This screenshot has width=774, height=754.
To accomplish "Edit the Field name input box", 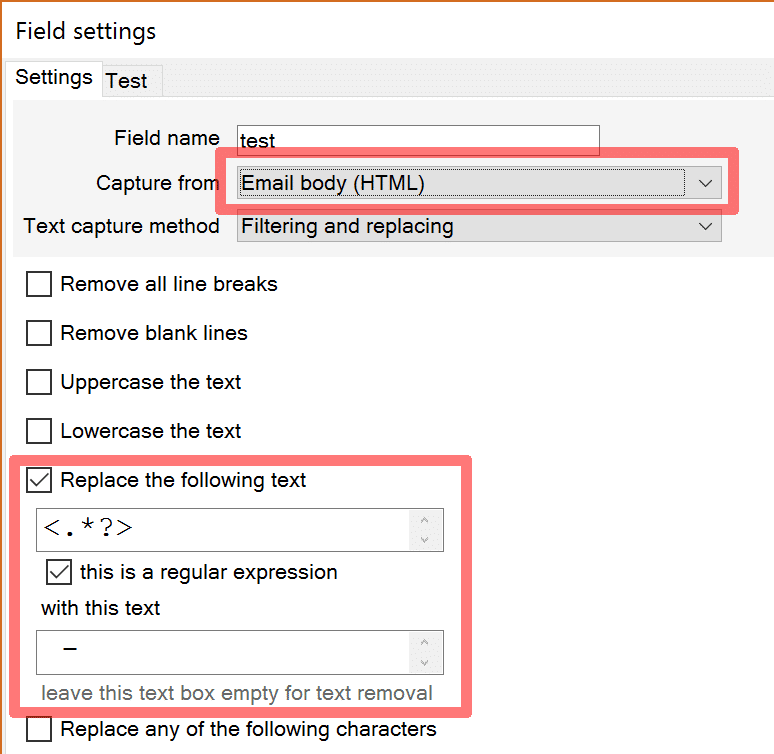I will (418, 140).
